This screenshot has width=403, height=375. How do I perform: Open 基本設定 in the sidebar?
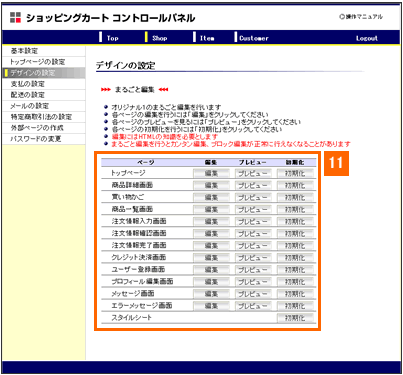44,51
